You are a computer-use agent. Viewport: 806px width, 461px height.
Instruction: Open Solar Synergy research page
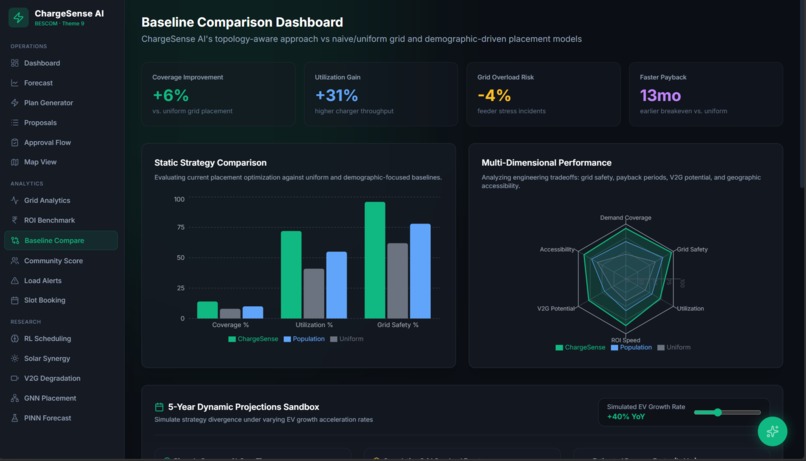click(61, 358)
